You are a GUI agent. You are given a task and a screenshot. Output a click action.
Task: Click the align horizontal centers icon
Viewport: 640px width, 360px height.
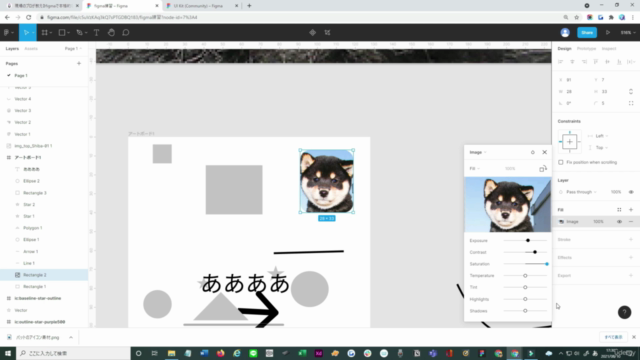click(x=572, y=62)
